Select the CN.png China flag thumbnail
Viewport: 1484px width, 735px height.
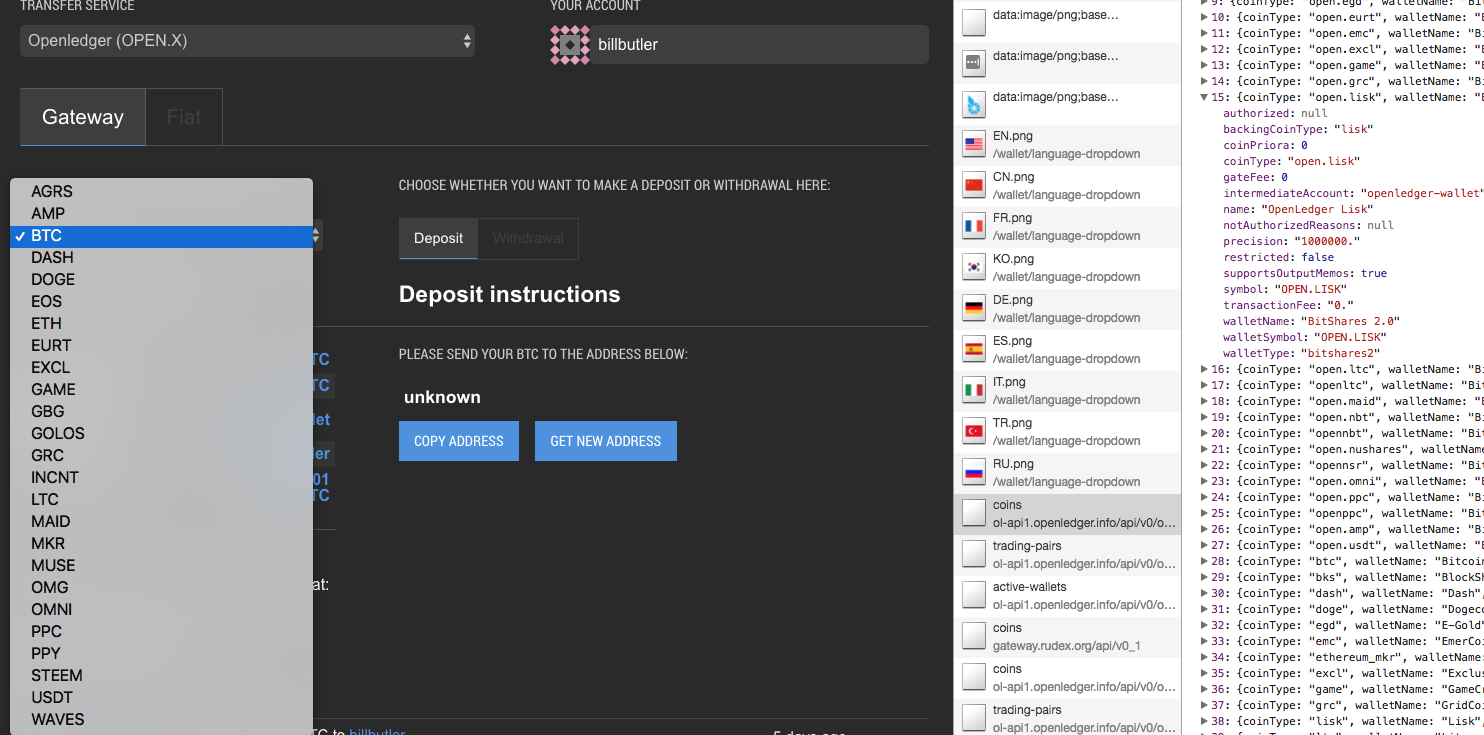point(974,186)
